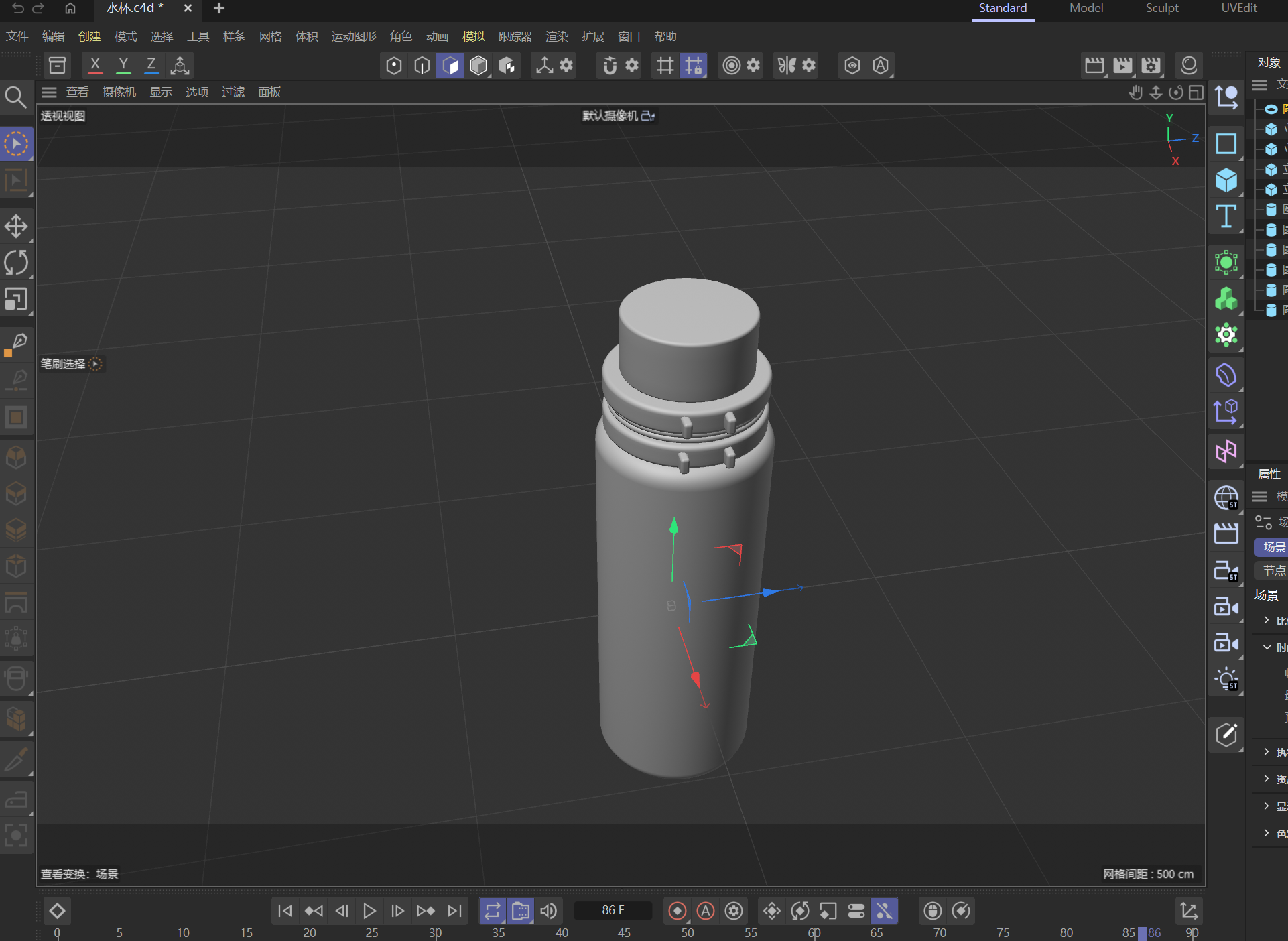The height and width of the screenshot is (941, 1288).
Task: Open viewport 摄像机 menu
Action: coord(119,92)
